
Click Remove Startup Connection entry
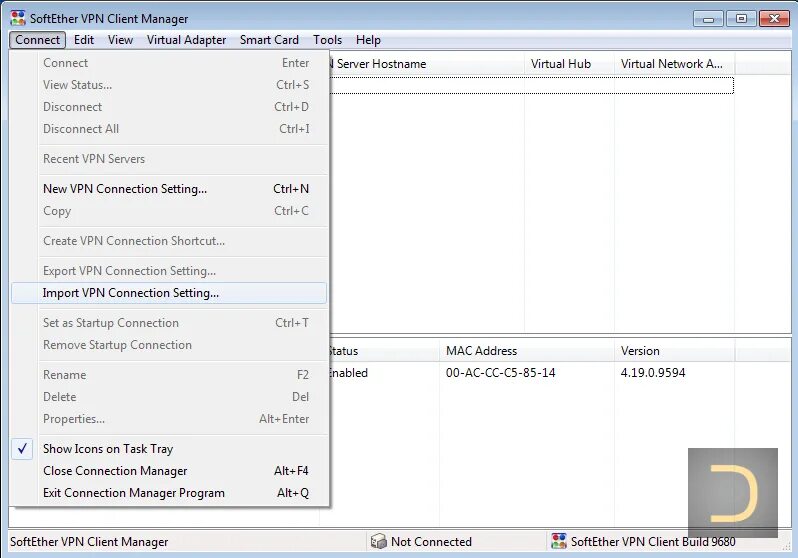point(169,345)
